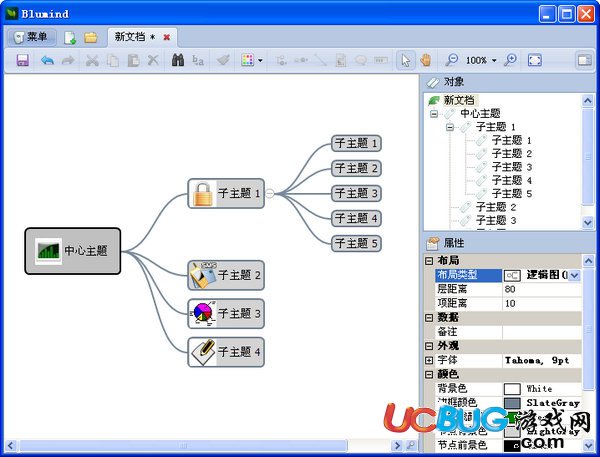600x457 pixels.
Task: Click the format painter brush icon
Action: tap(223, 60)
